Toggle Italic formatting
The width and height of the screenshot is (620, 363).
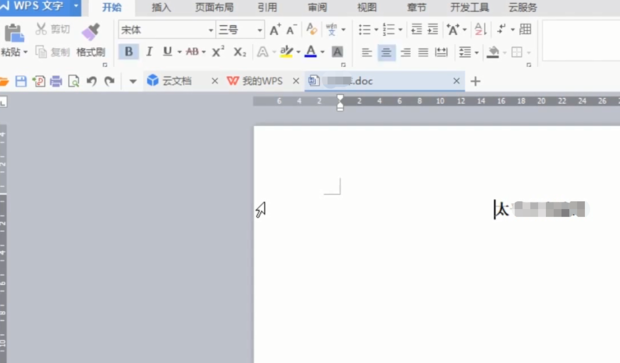click(149, 51)
